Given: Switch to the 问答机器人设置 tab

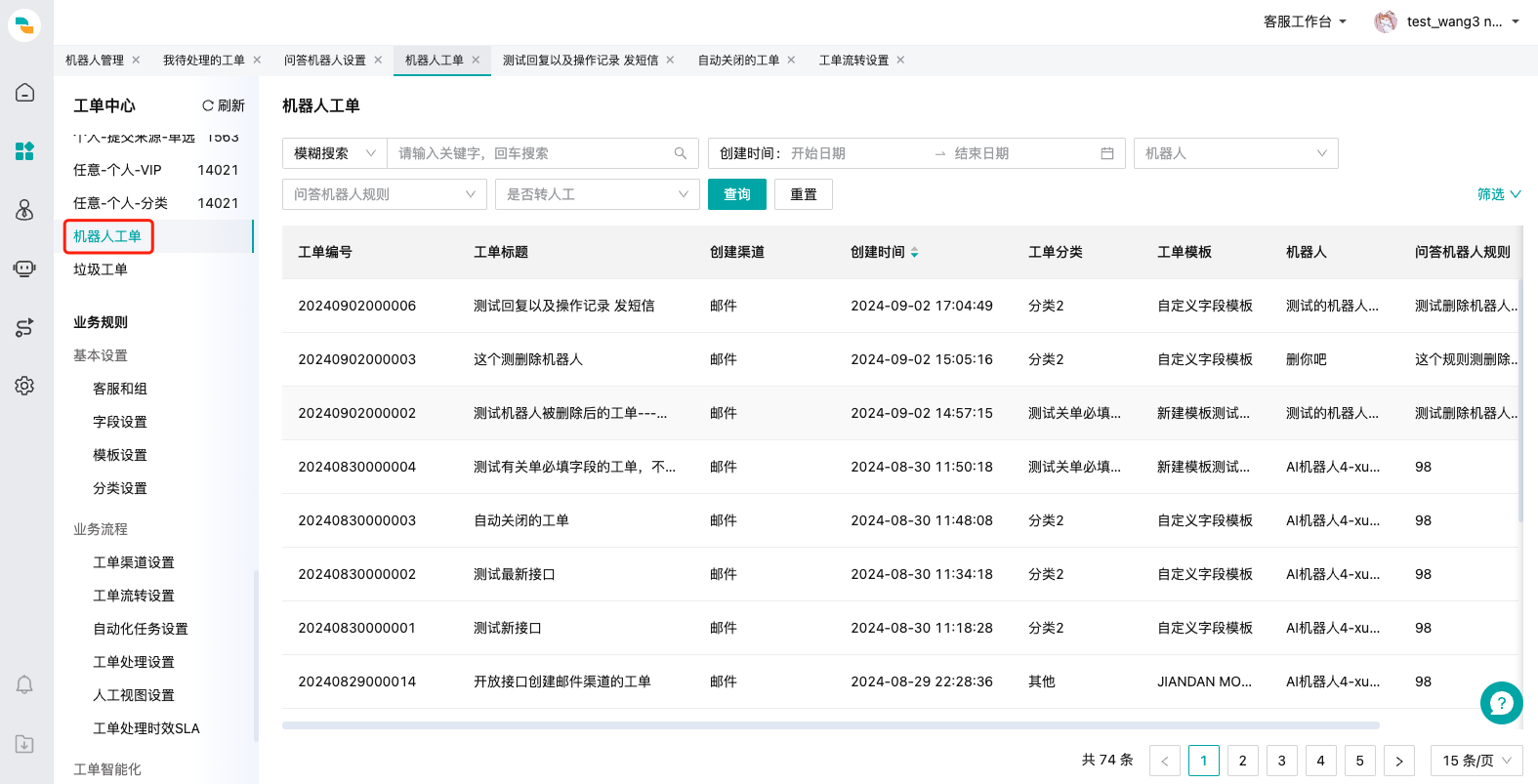Looking at the screenshot, I should (x=325, y=60).
